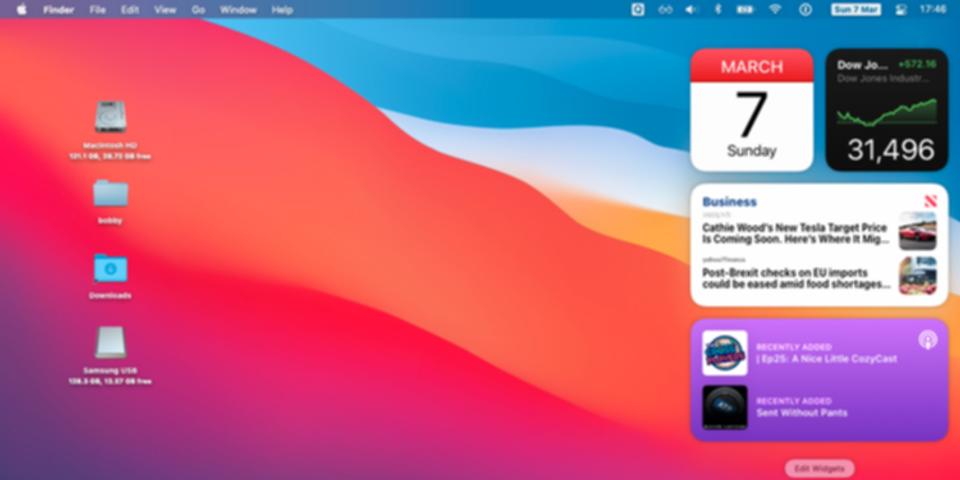Open the volume control in menu bar
This screenshot has height=480, width=960.
coord(692,9)
